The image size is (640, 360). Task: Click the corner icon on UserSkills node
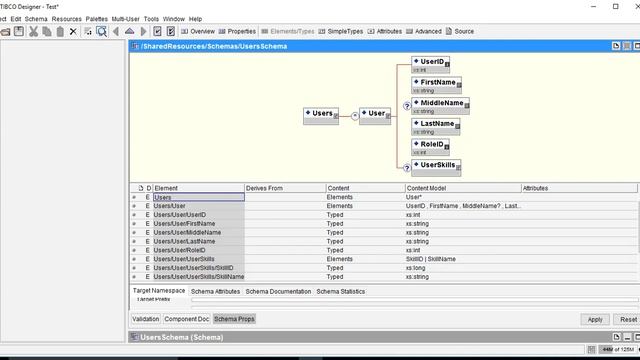point(458,168)
